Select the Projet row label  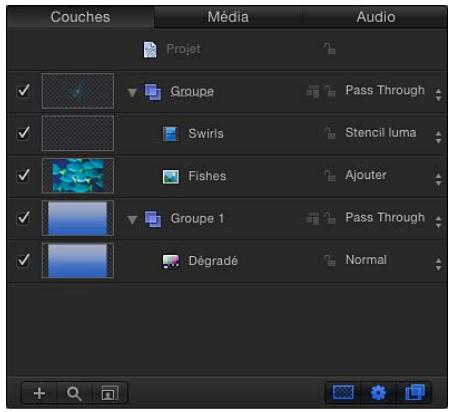pos(183,49)
